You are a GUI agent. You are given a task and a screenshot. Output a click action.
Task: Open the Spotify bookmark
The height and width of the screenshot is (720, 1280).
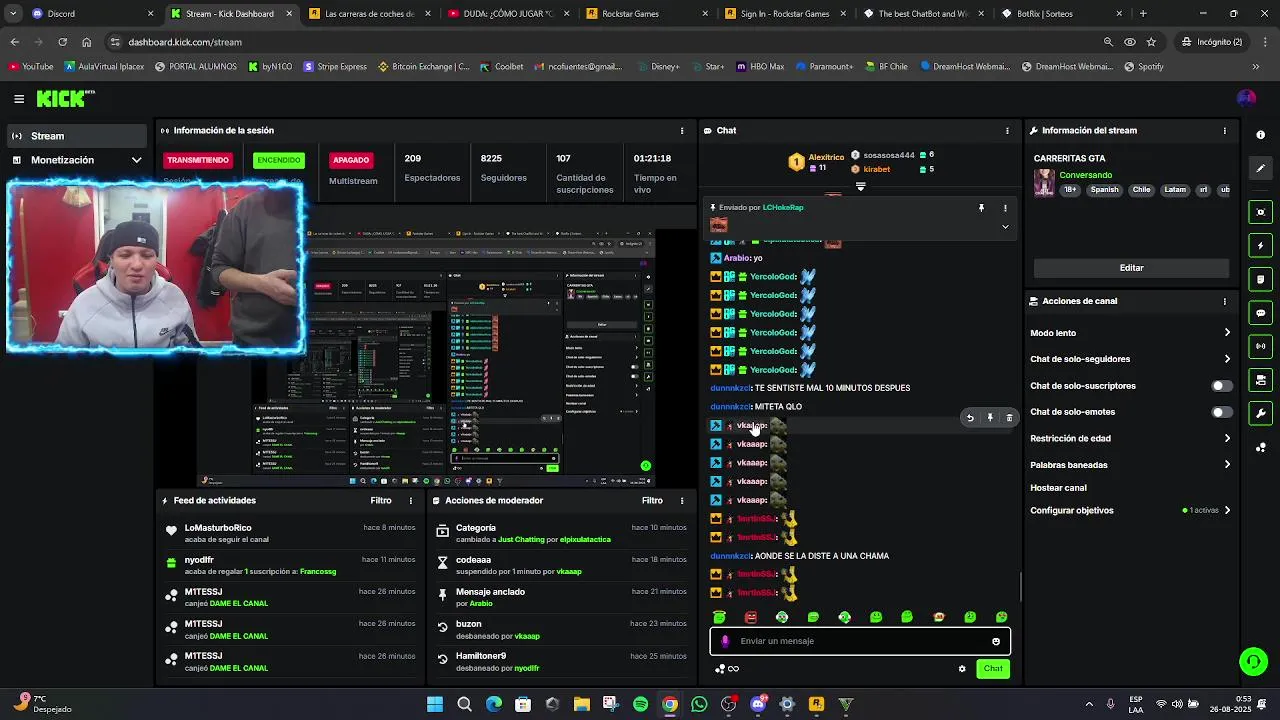pyautogui.click(x=1144, y=67)
